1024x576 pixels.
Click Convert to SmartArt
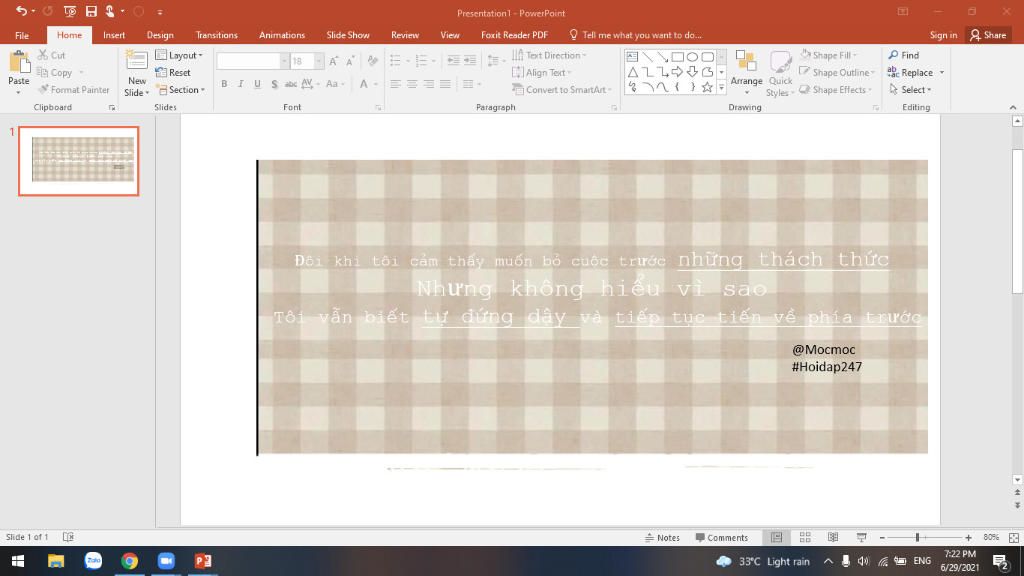[x=562, y=89]
